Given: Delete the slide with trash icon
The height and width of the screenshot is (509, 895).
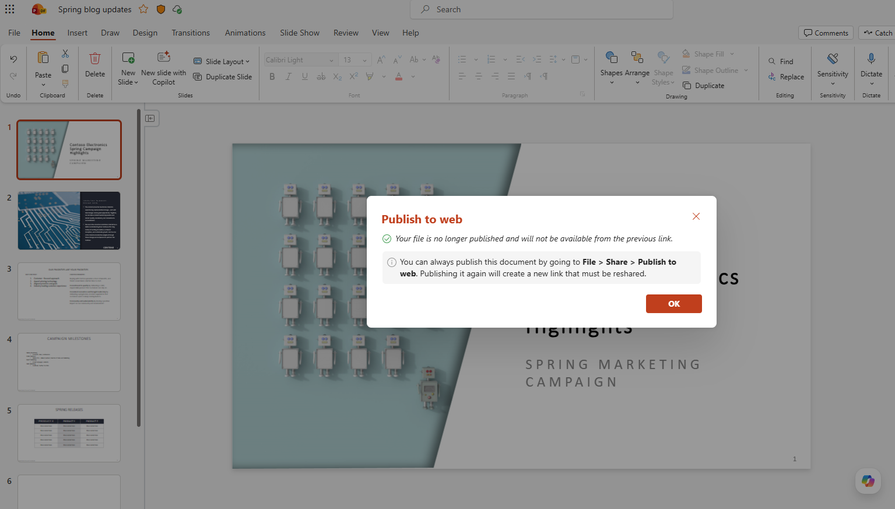Looking at the screenshot, I should click(95, 58).
